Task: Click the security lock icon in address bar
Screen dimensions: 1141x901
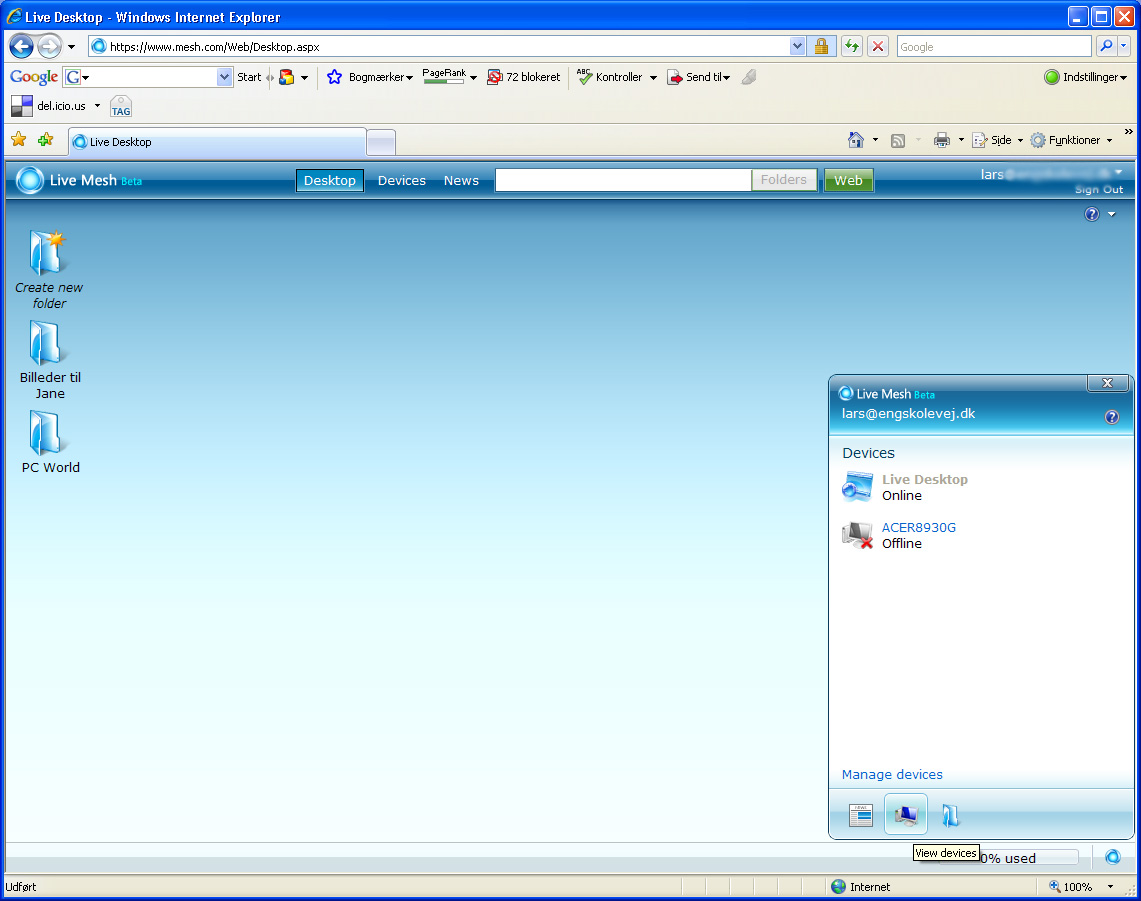Action: pos(822,47)
